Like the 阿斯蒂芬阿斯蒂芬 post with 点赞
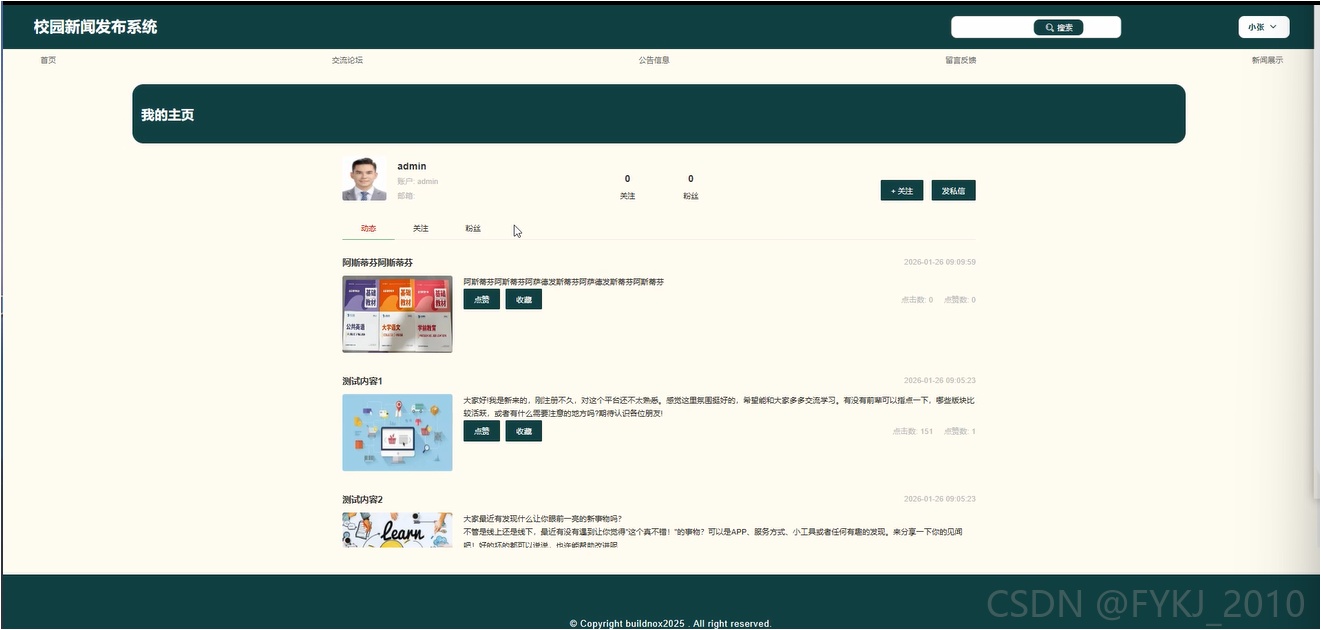 pos(482,299)
